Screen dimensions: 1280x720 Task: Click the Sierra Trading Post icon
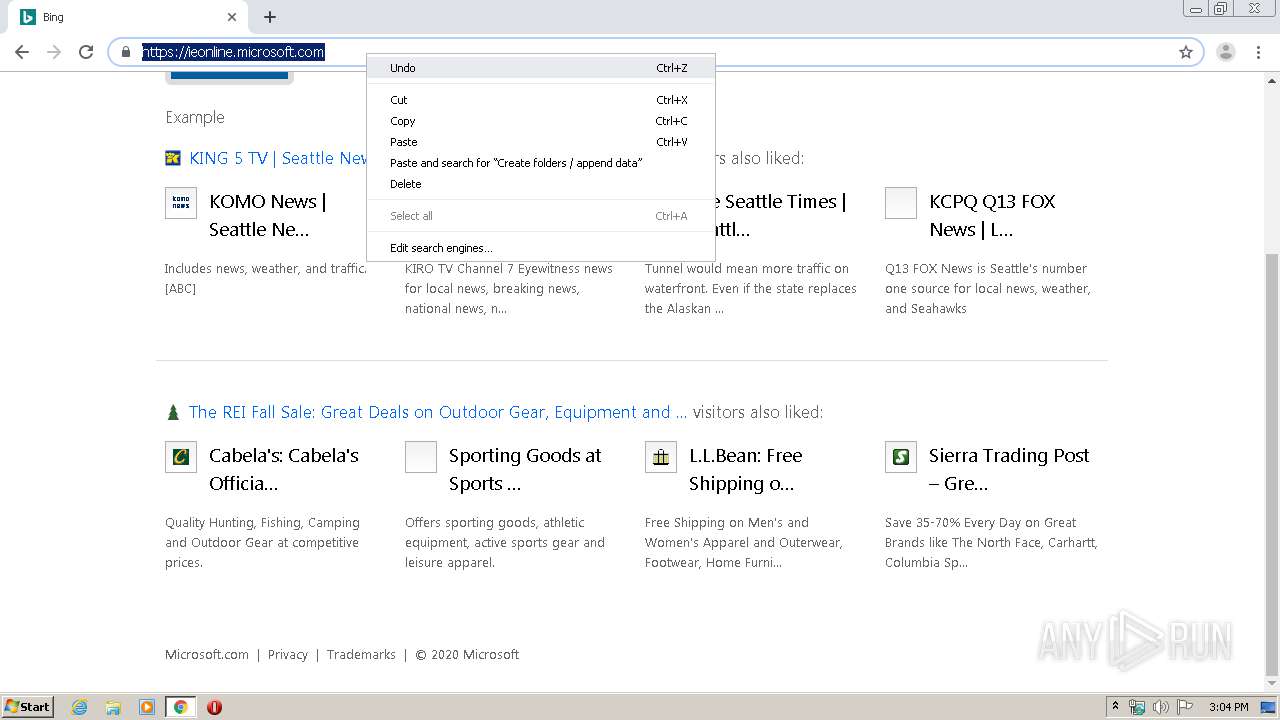point(901,457)
